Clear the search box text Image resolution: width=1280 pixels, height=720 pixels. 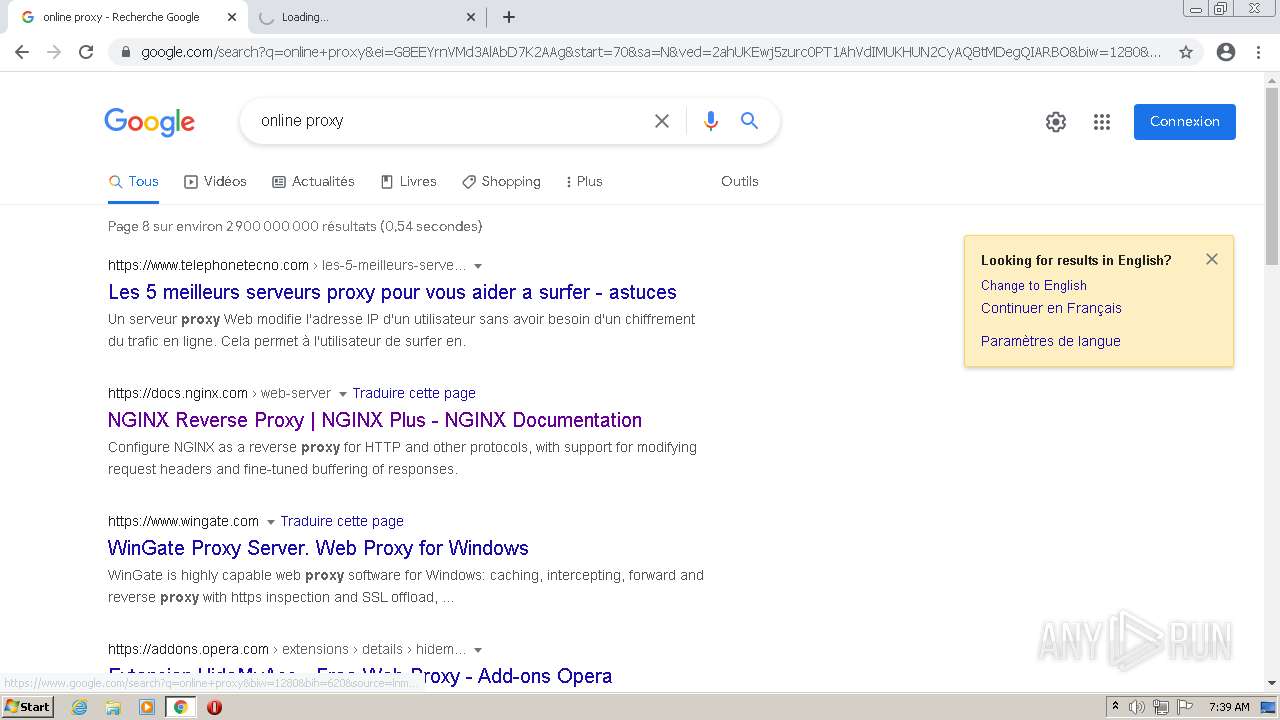pyautogui.click(x=662, y=121)
